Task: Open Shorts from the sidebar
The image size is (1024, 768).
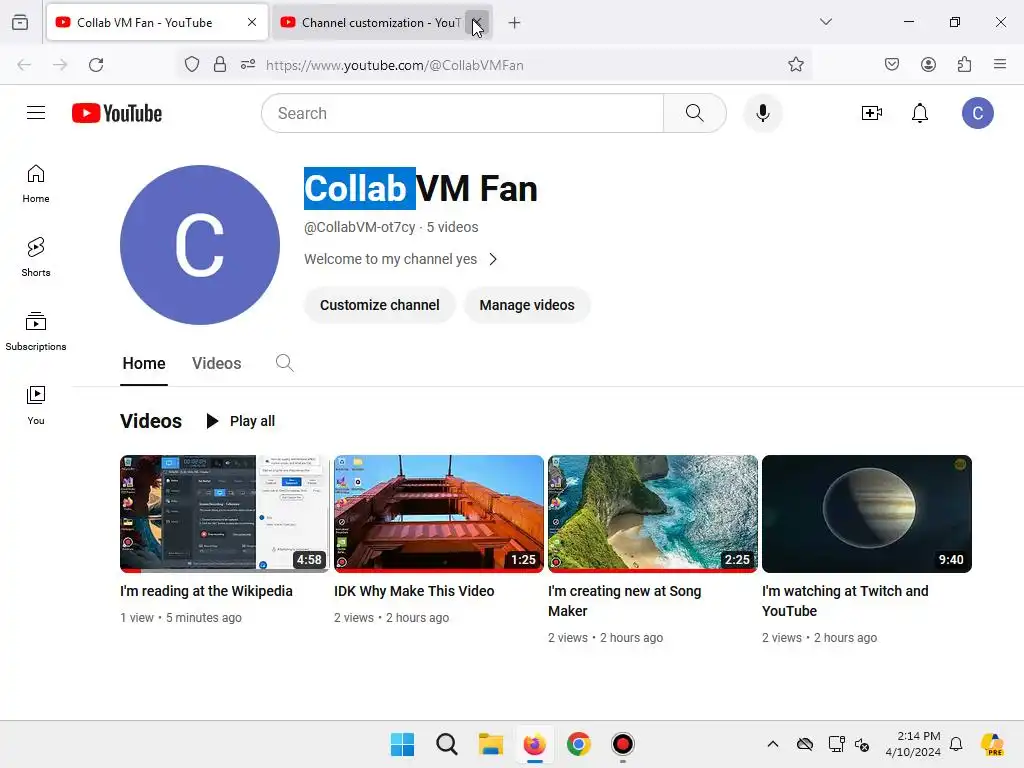Action: 36,257
